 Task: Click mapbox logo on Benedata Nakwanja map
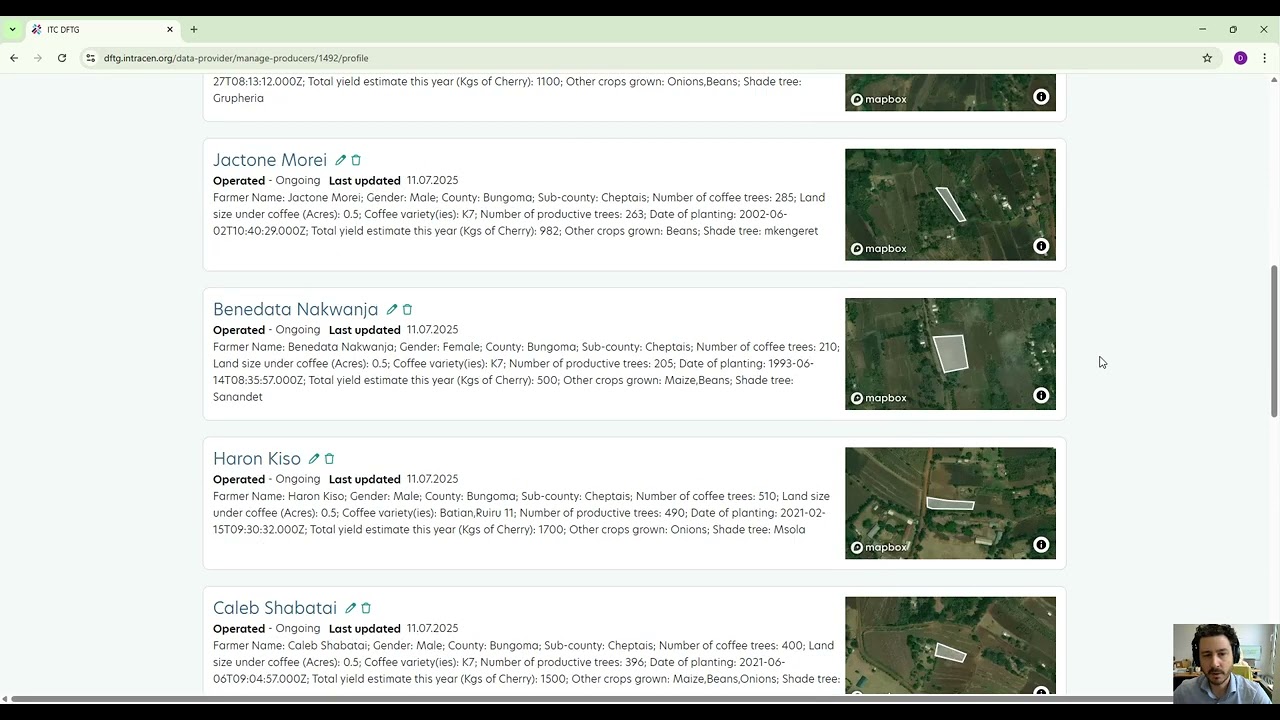point(879,398)
